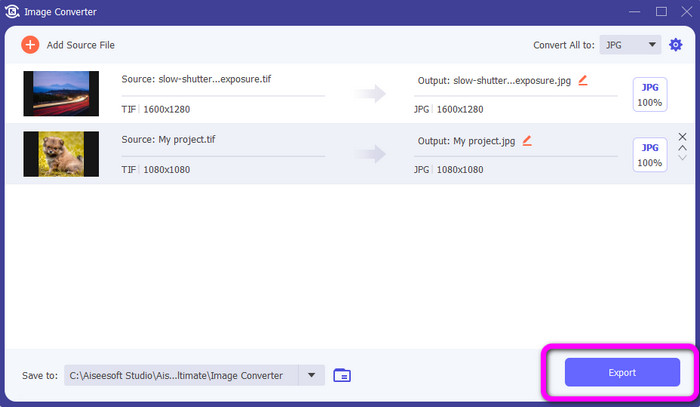Click Output: My project.jpg text
This screenshot has height=407, width=700.
[466, 141]
